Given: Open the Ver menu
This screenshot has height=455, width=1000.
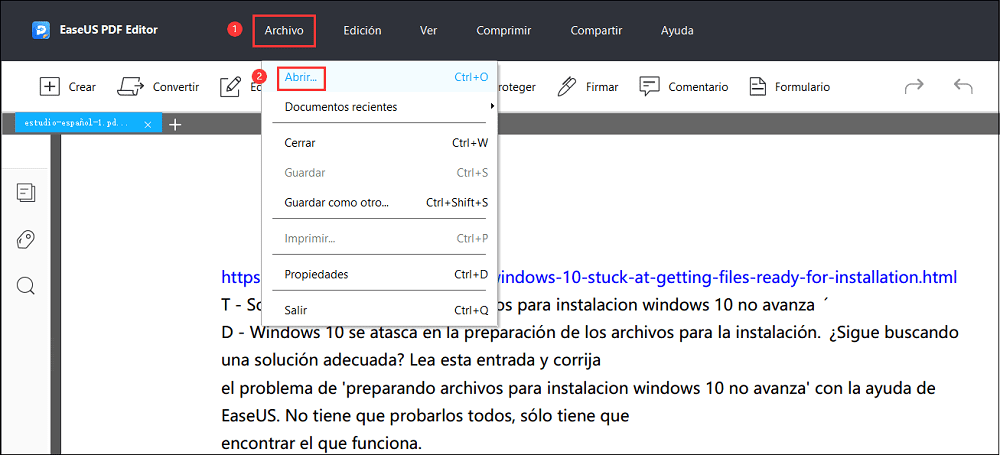Looking at the screenshot, I should (x=428, y=30).
